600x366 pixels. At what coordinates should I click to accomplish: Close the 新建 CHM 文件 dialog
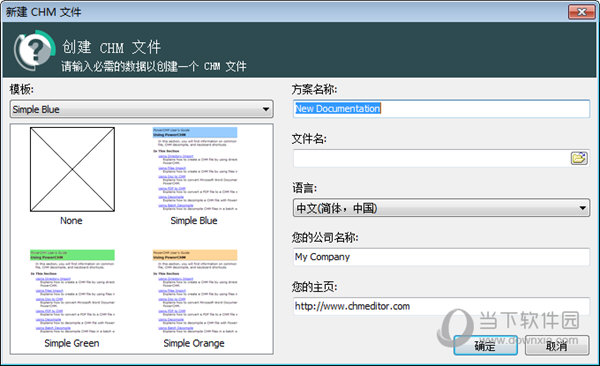tap(582, 12)
